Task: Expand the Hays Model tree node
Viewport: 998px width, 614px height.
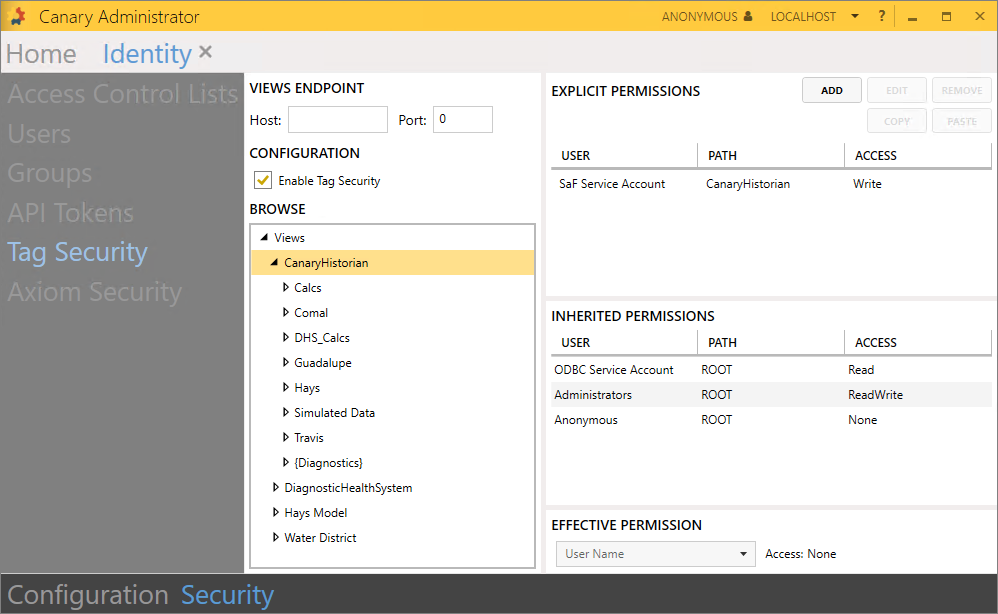Action: [x=276, y=512]
